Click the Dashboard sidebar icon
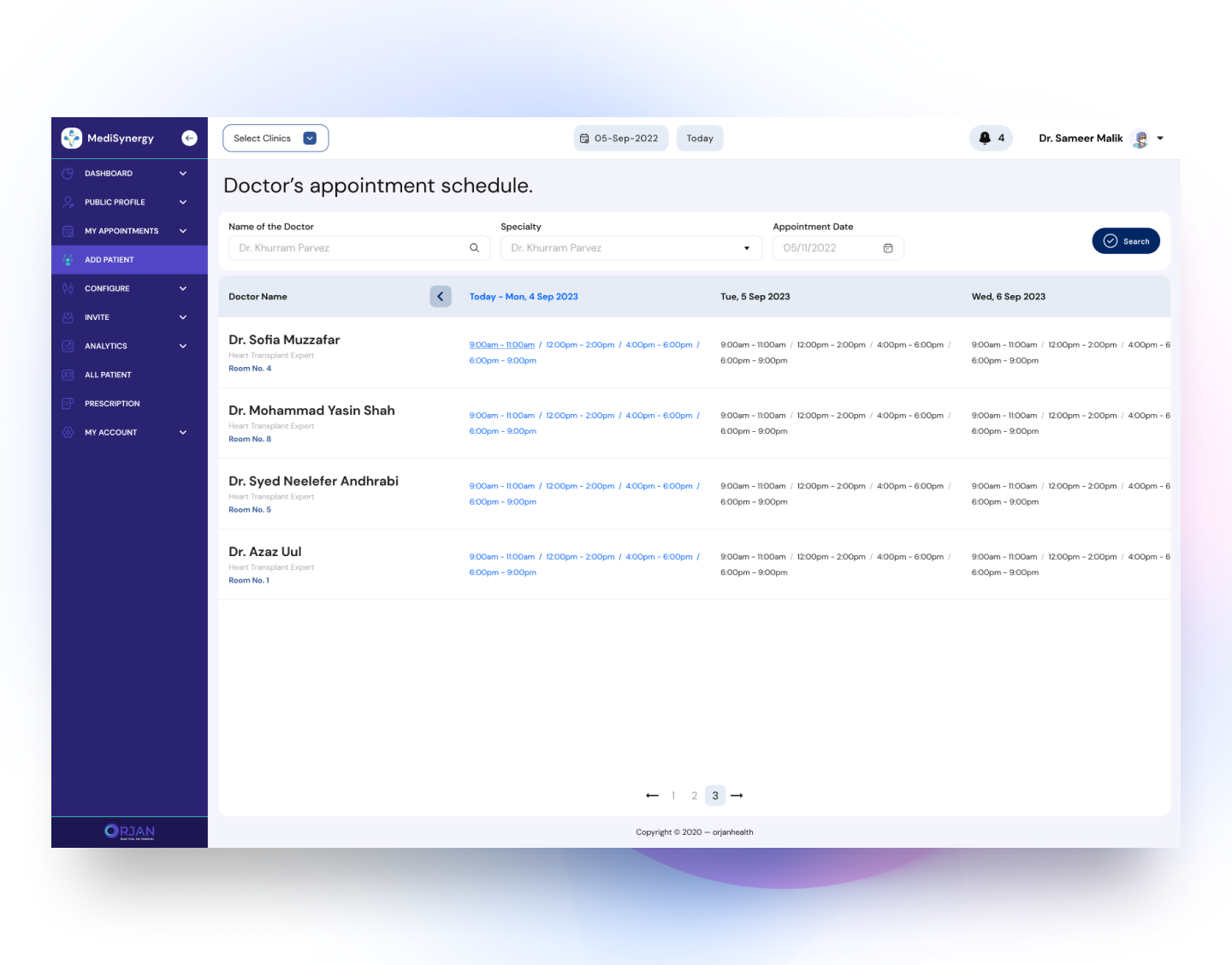Image resolution: width=1232 pixels, height=965 pixels. tap(68, 174)
